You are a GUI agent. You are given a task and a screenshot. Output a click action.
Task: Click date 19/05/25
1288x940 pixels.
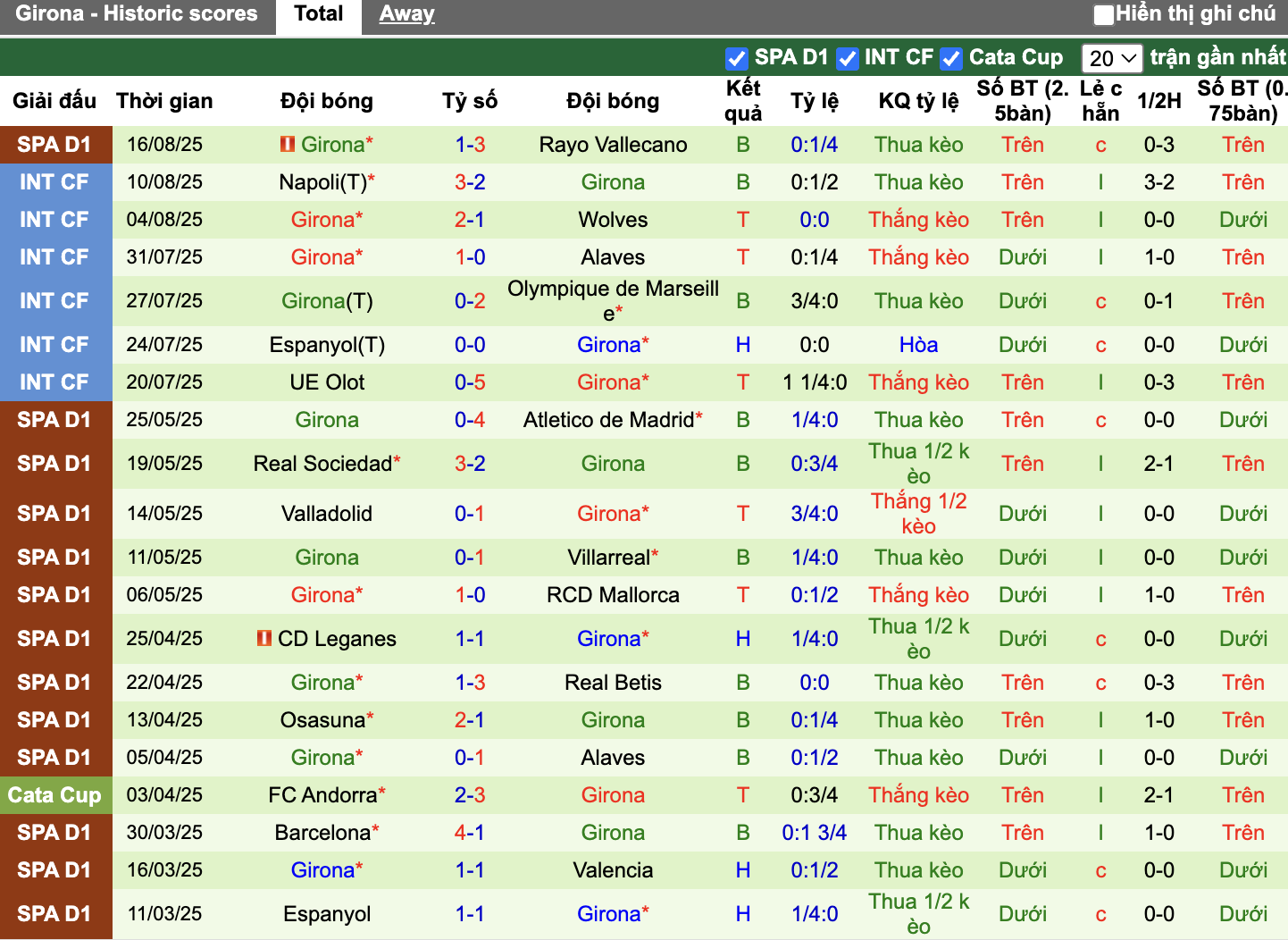pyautogui.click(x=164, y=464)
